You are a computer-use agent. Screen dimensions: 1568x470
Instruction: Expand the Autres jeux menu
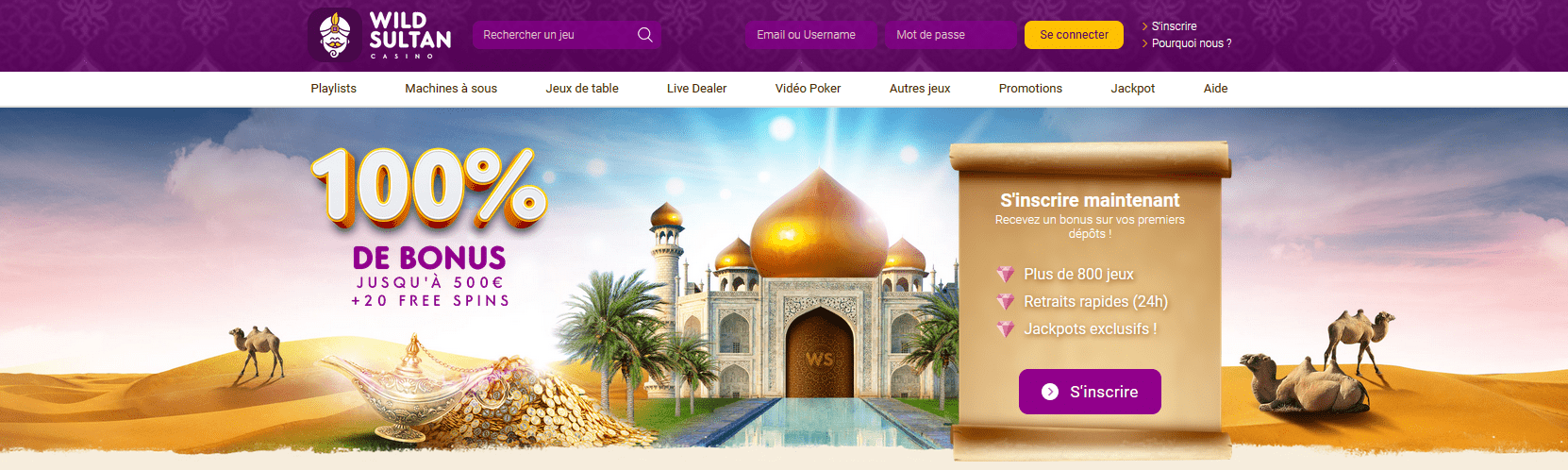pos(920,89)
